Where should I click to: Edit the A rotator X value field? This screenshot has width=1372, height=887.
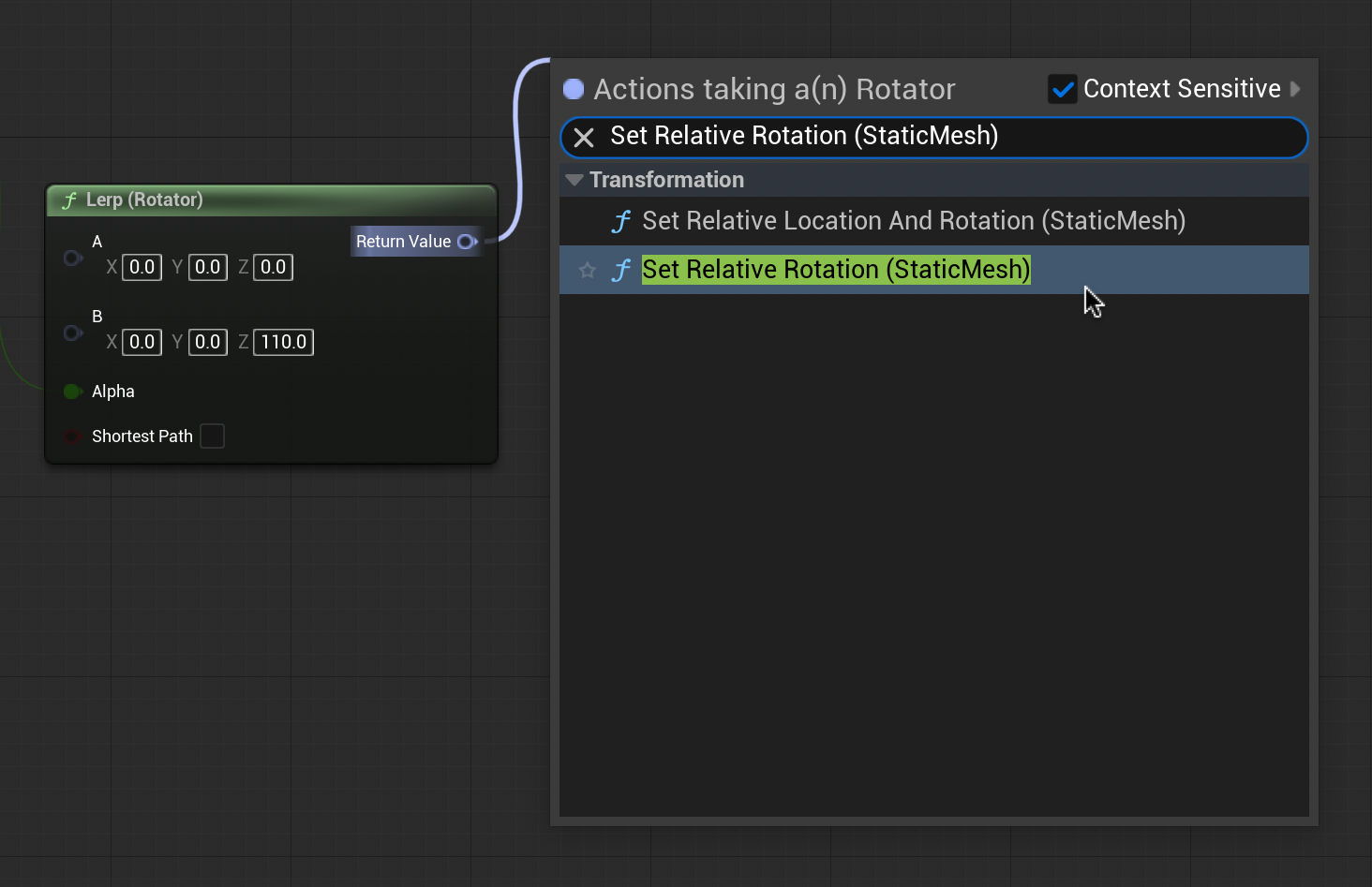[x=142, y=268]
